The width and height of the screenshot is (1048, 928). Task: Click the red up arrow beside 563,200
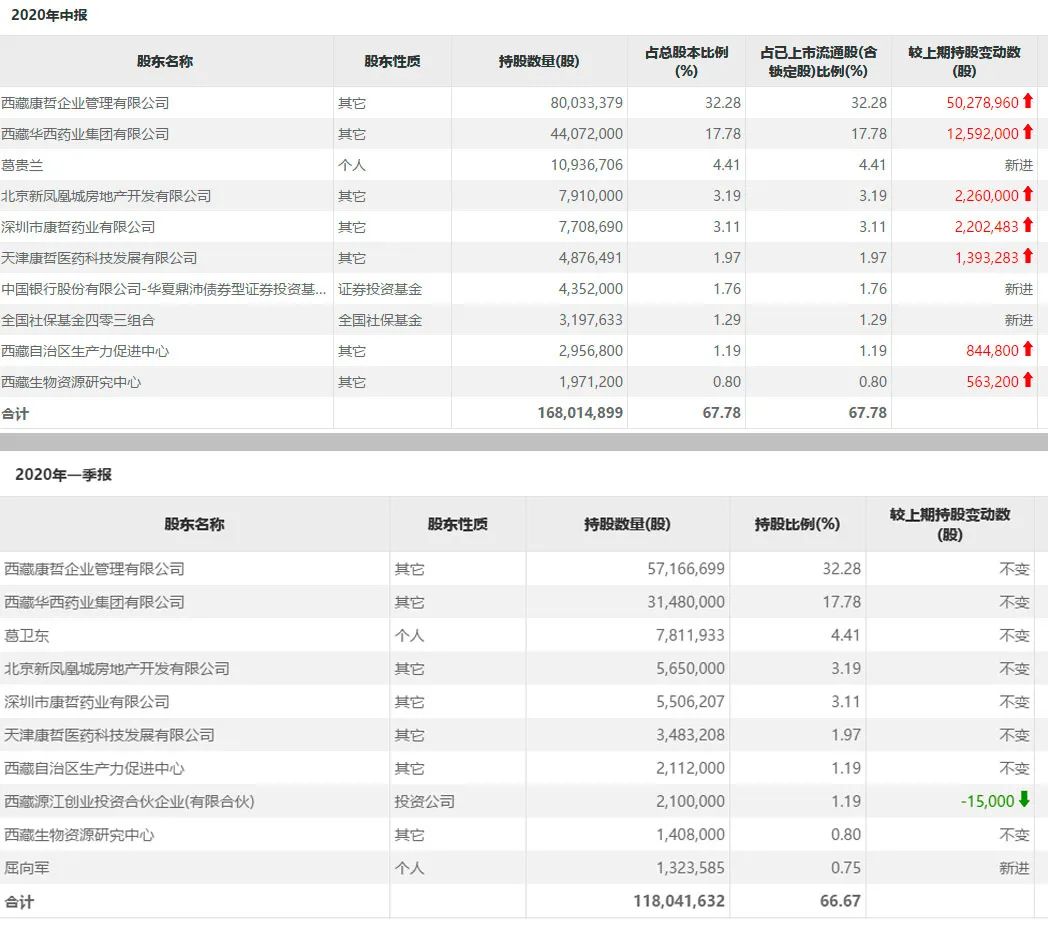click(1028, 380)
